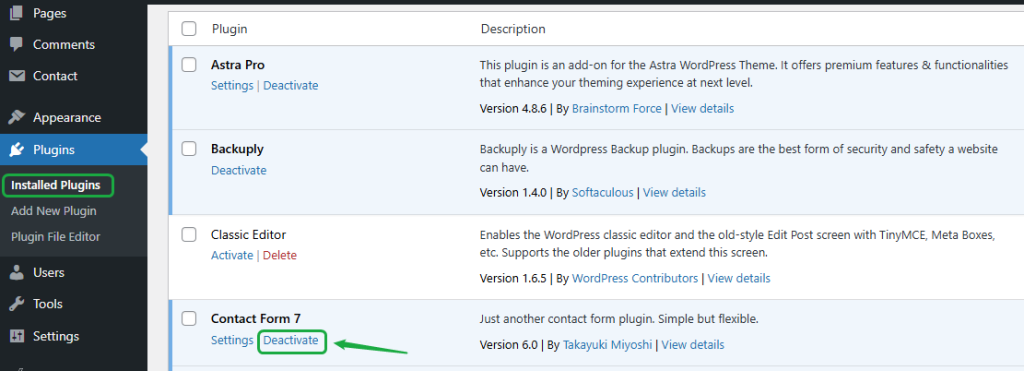Image resolution: width=1024 pixels, height=371 pixels.
Task: Click the Backuply plugin name
Action: [x=237, y=149]
